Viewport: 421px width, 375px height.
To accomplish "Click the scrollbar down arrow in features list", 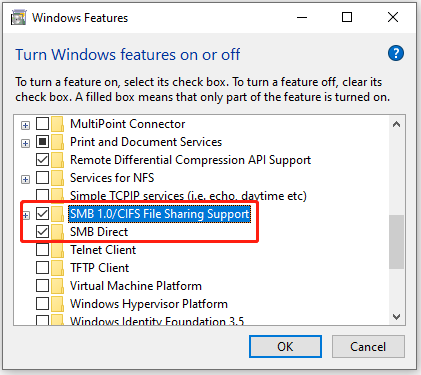I will [x=396, y=317].
